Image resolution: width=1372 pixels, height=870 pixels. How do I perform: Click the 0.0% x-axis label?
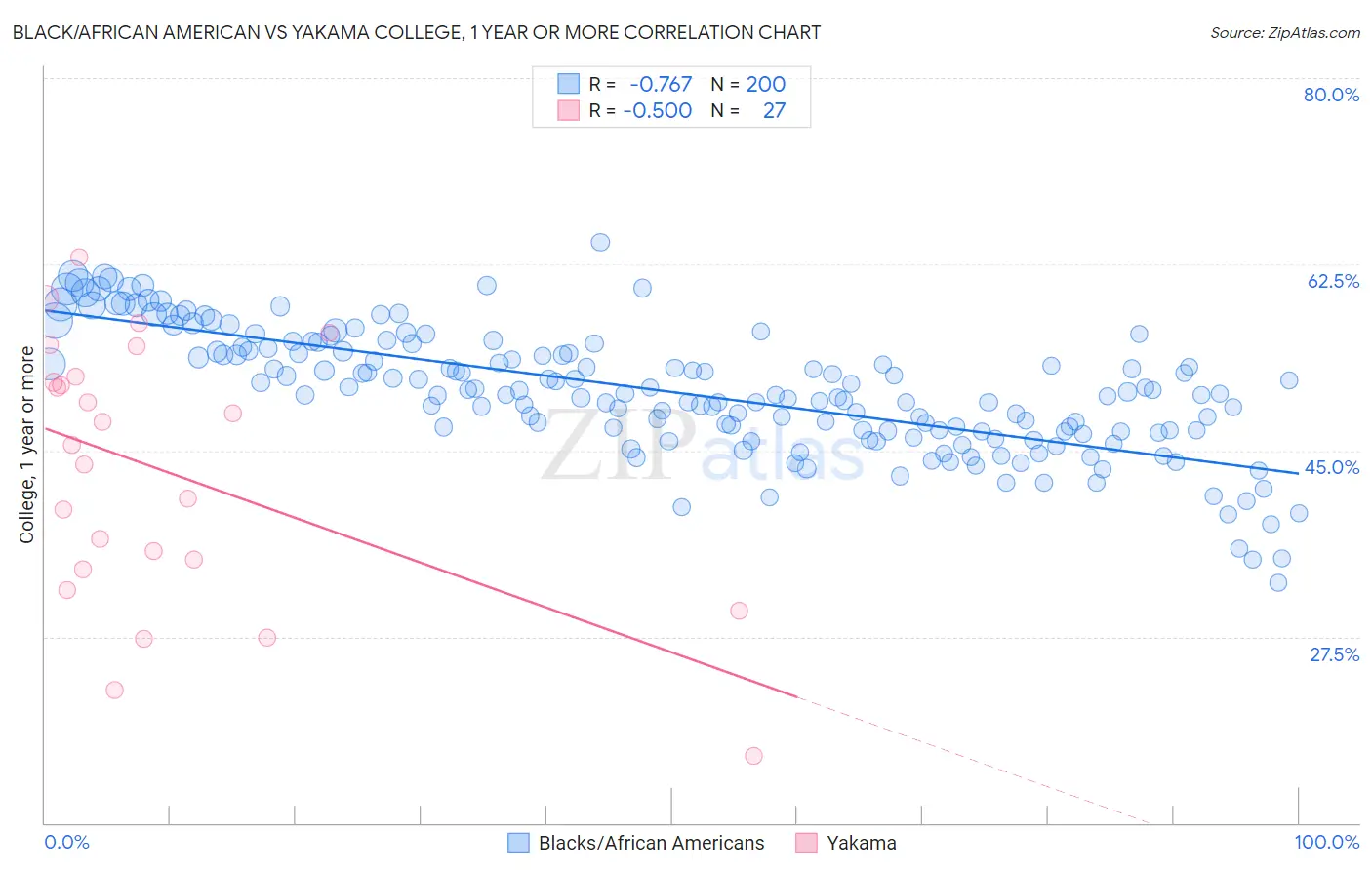[66, 842]
